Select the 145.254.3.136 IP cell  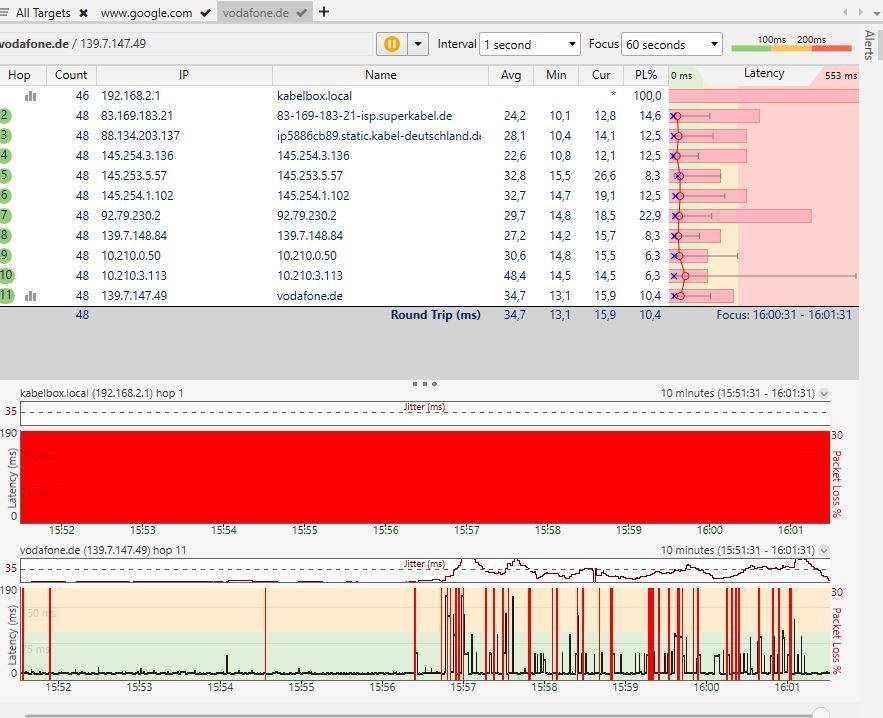137,156
